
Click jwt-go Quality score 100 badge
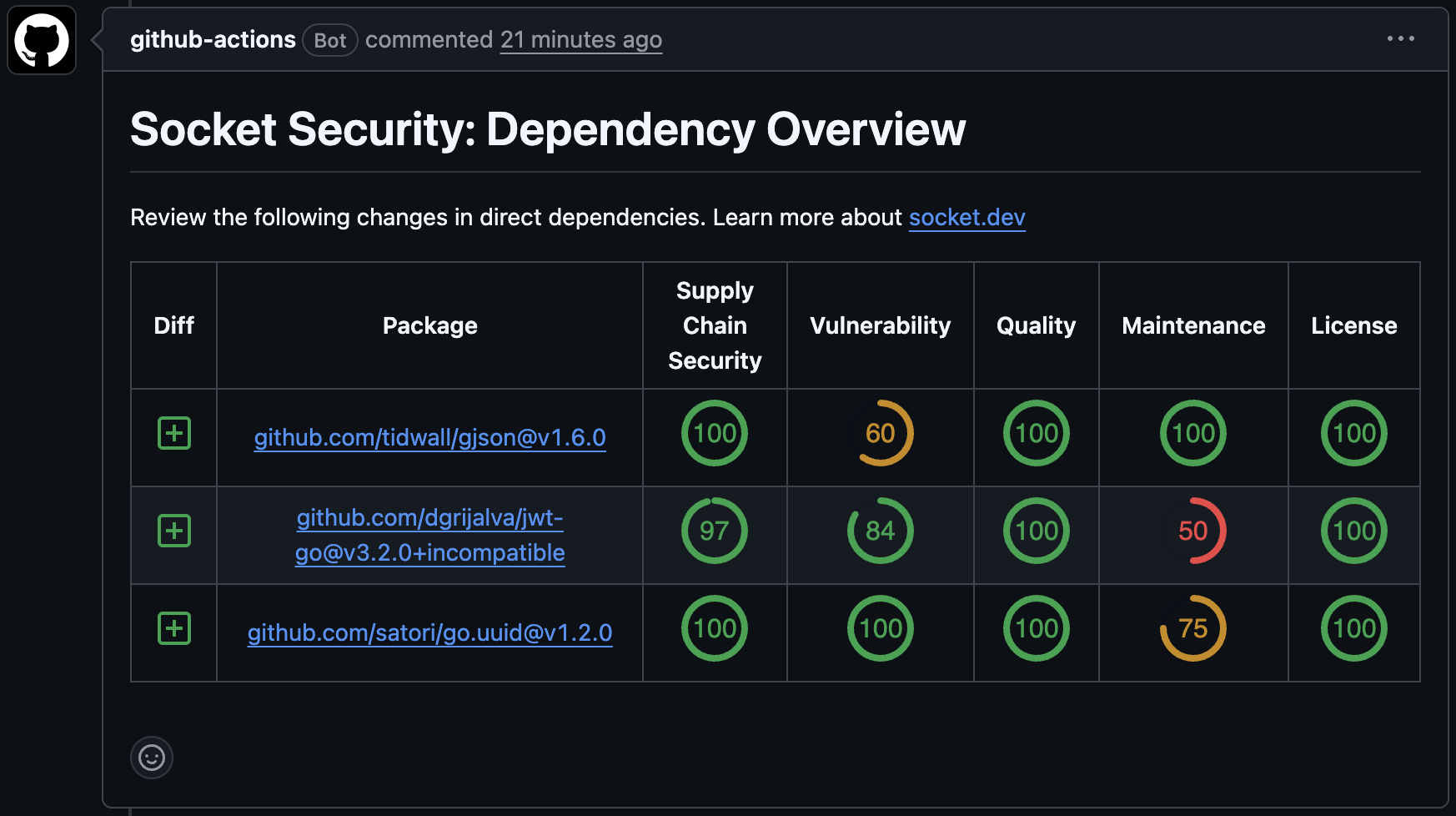pyautogui.click(x=1037, y=531)
